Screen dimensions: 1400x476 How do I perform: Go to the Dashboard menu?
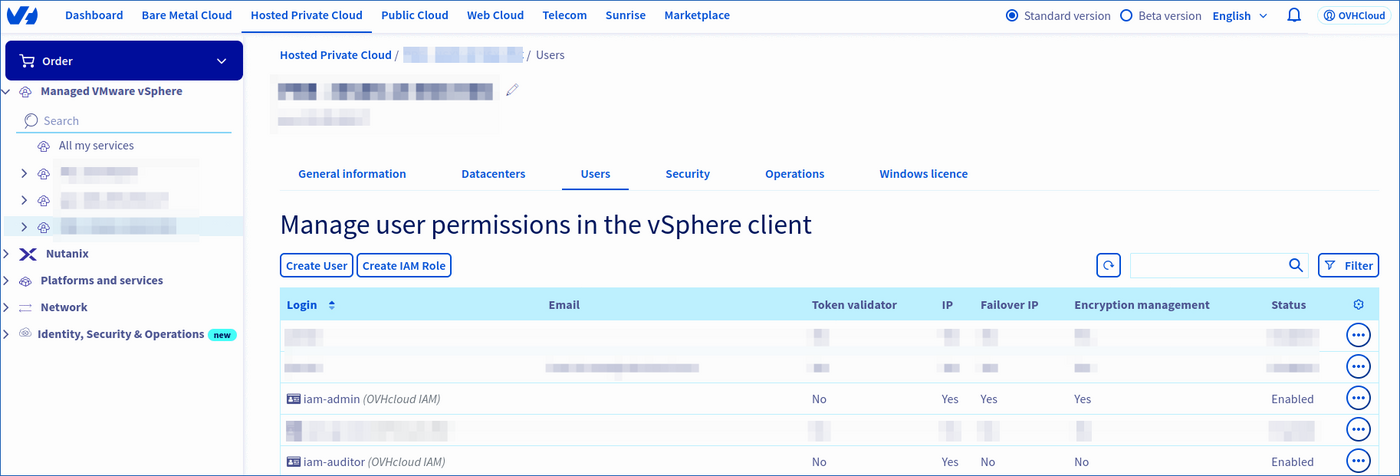click(94, 16)
